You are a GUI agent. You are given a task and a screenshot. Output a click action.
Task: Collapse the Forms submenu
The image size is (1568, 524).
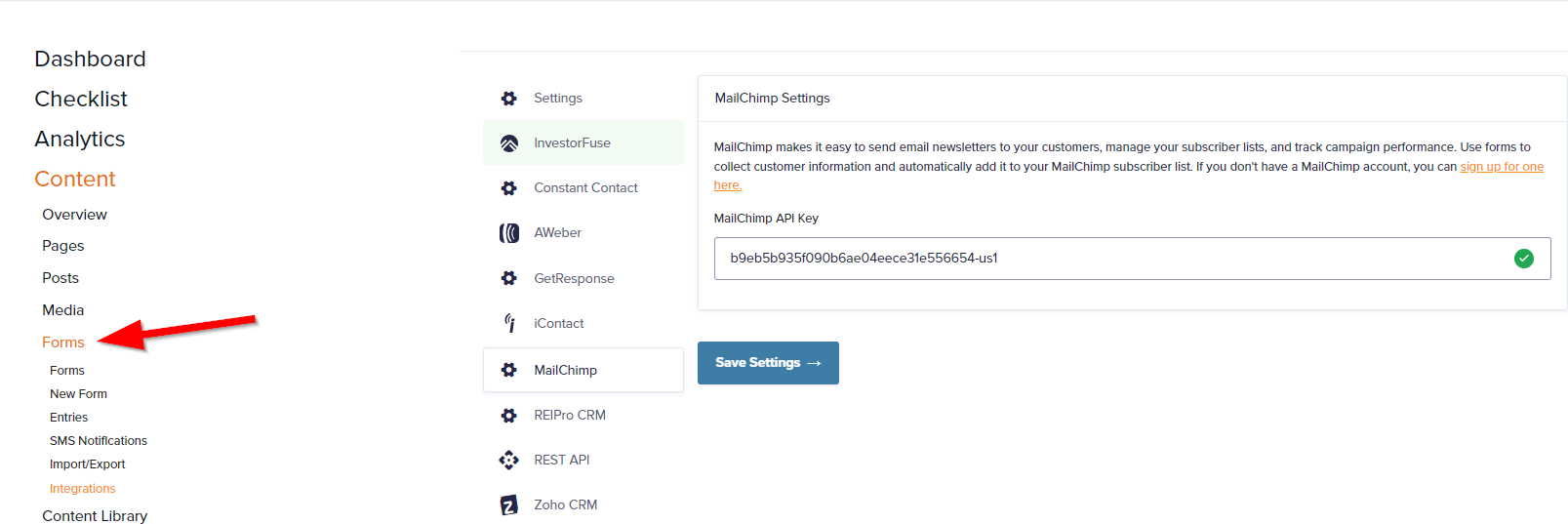(63, 343)
